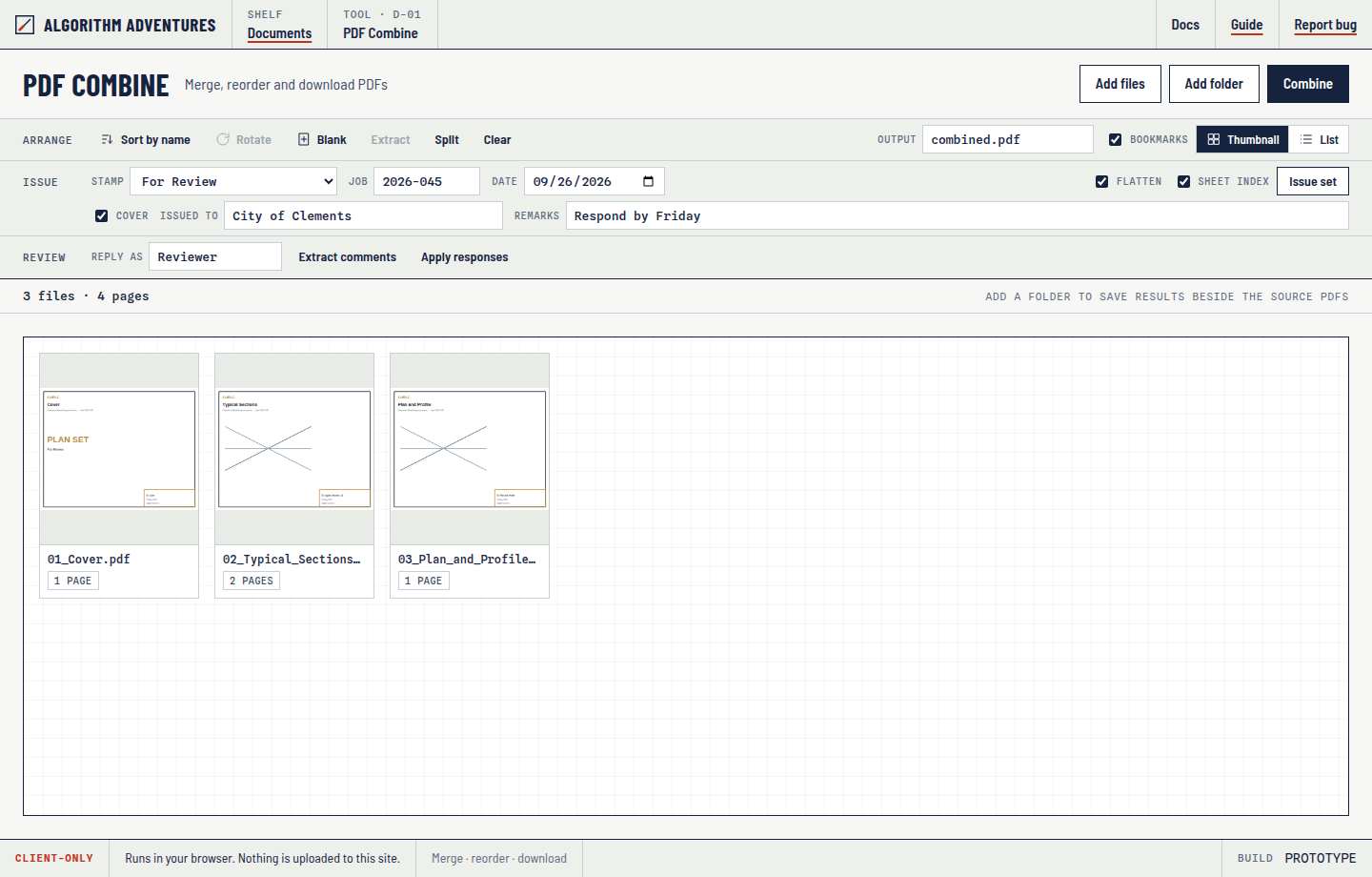The image size is (1372, 877).
Task: Open the date picker calendar icon
Action: click(649, 181)
